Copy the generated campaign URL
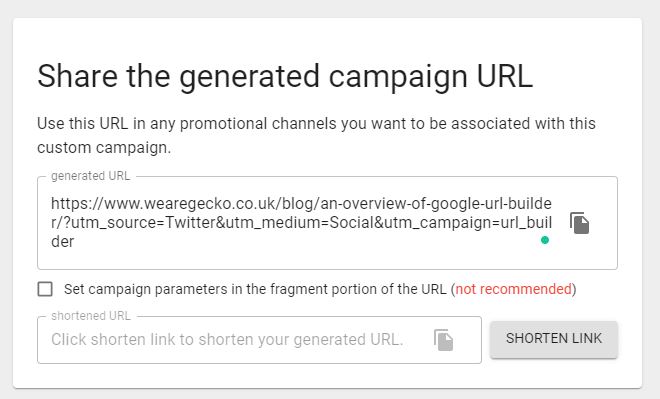The height and width of the screenshot is (399, 660). (579, 223)
